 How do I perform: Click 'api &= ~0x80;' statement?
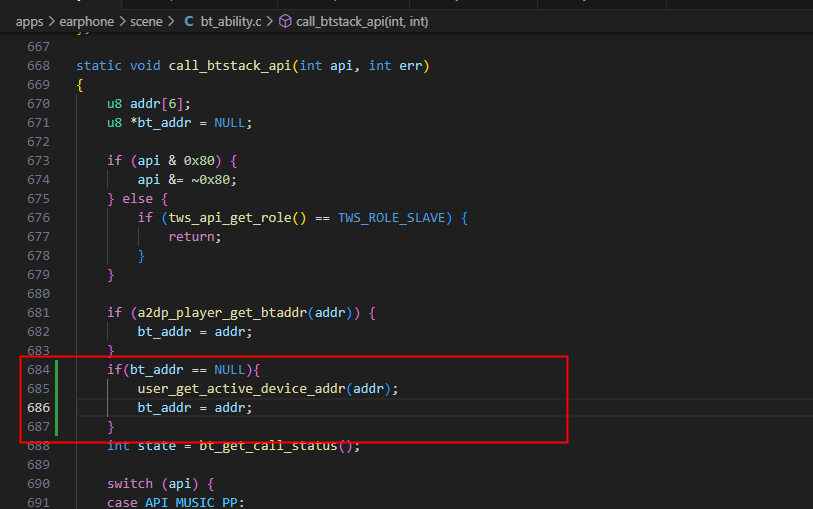pos(187,180)
